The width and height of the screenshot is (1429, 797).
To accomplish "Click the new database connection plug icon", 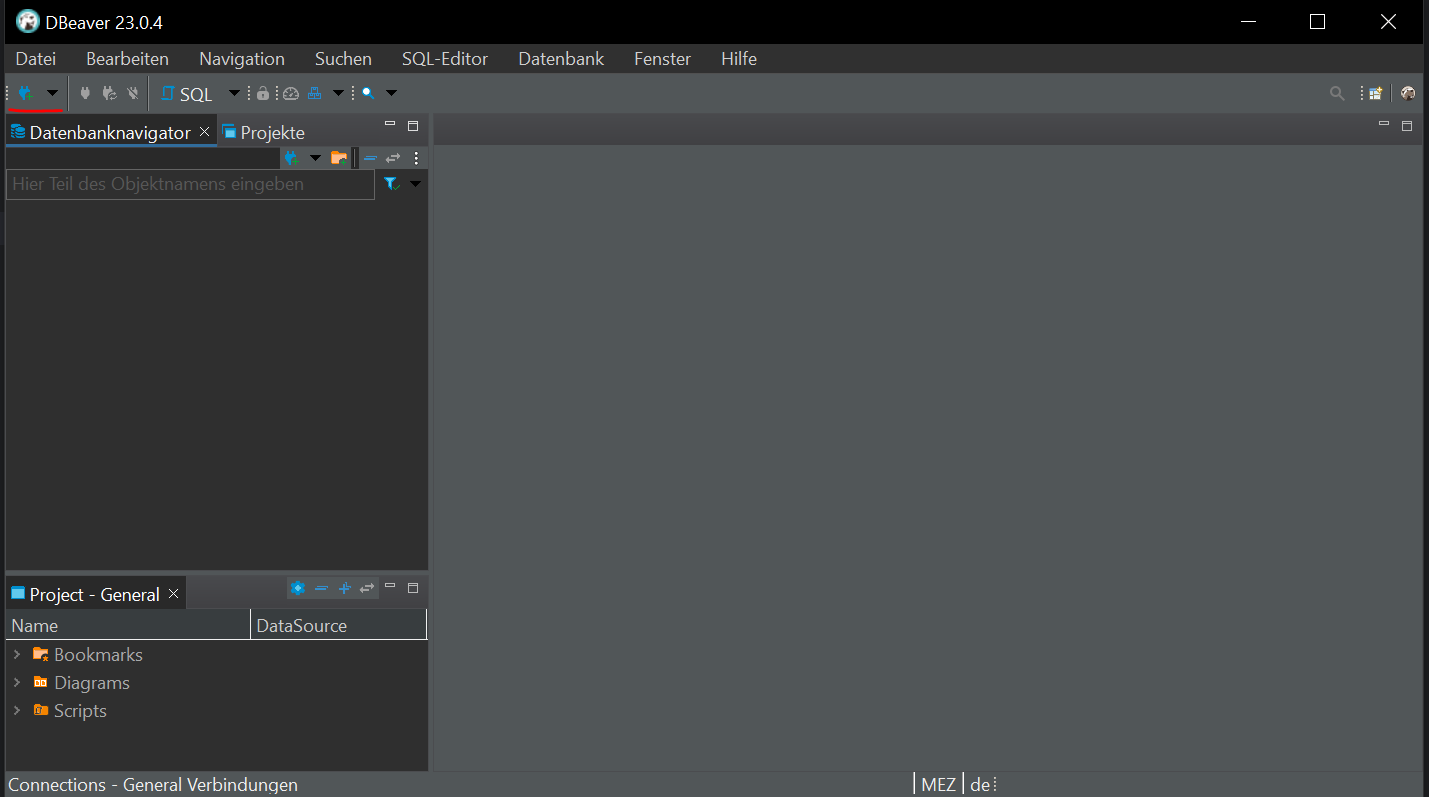I will pyautogui.click(x=26, y=93).
